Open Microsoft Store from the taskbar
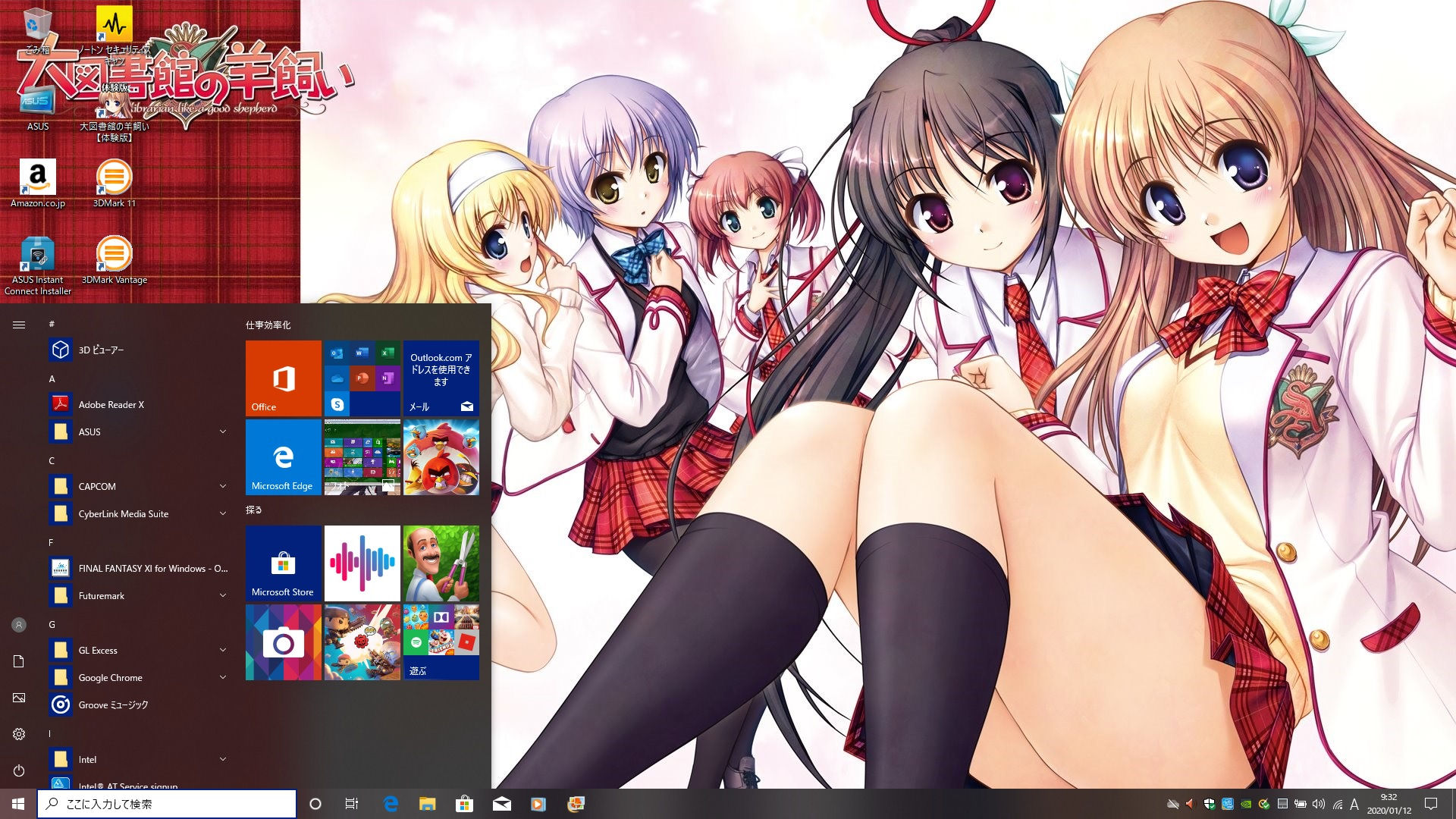The image size is (1456, 819). 464,804
